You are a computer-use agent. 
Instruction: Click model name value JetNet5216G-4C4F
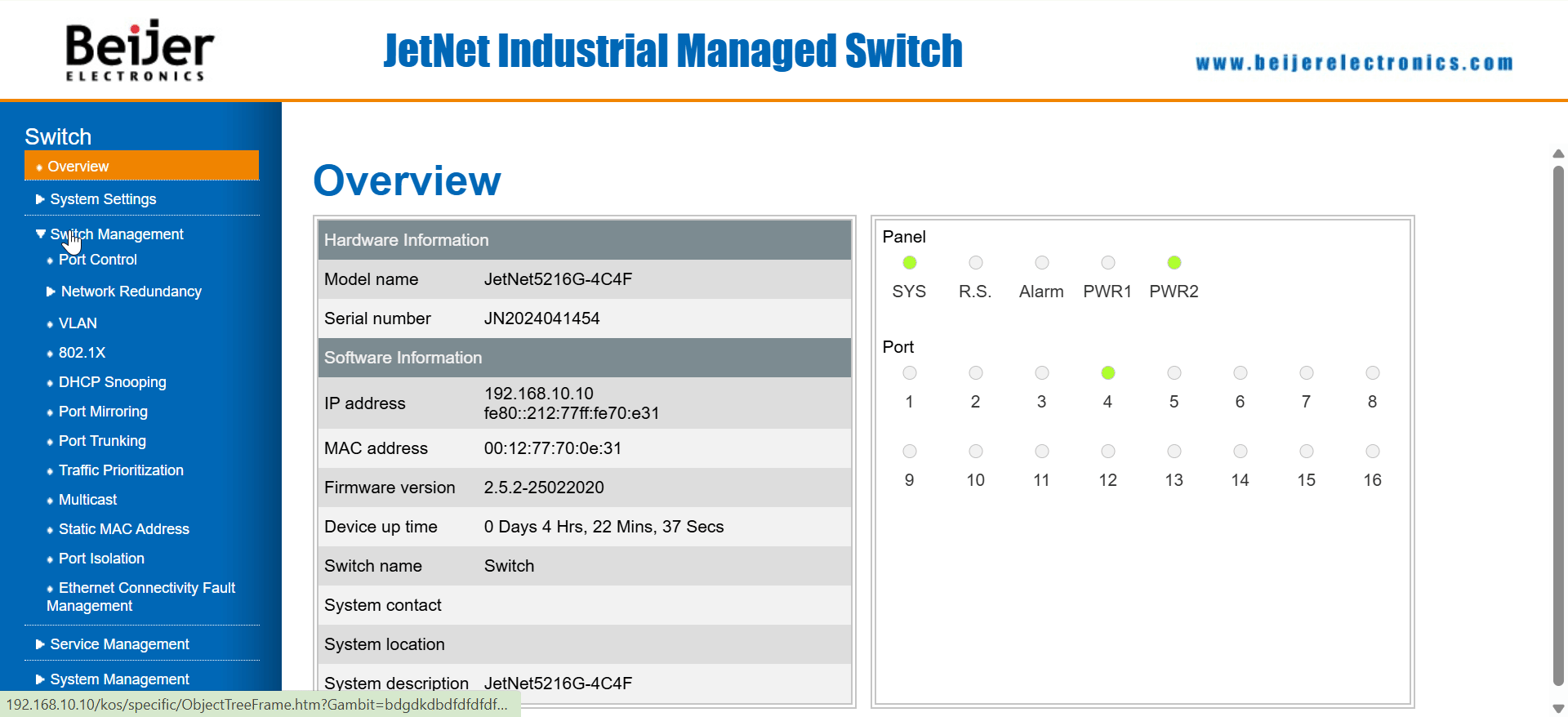(x=558, y=279)
